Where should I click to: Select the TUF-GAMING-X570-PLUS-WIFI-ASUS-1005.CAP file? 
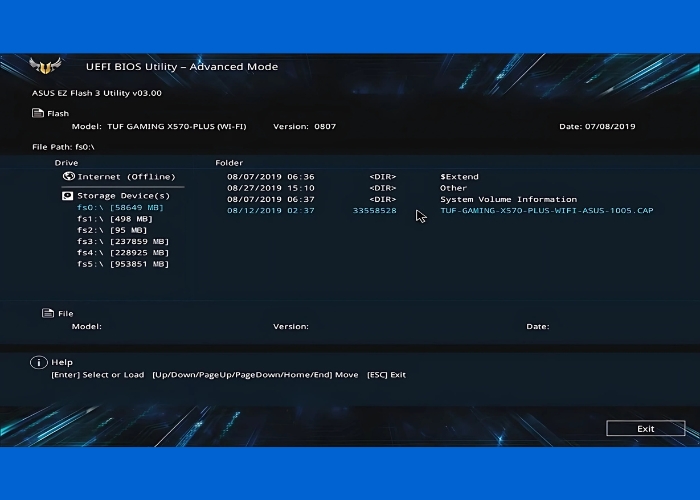coord(546,211)
